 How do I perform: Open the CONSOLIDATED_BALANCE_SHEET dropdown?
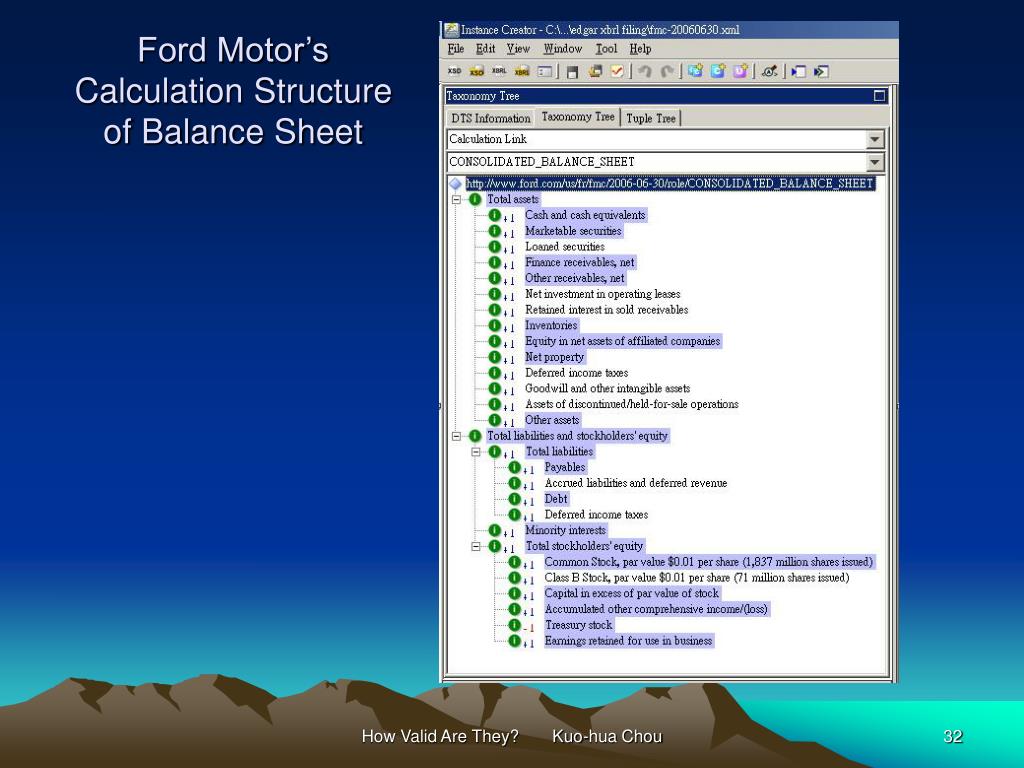coord(875,162)
